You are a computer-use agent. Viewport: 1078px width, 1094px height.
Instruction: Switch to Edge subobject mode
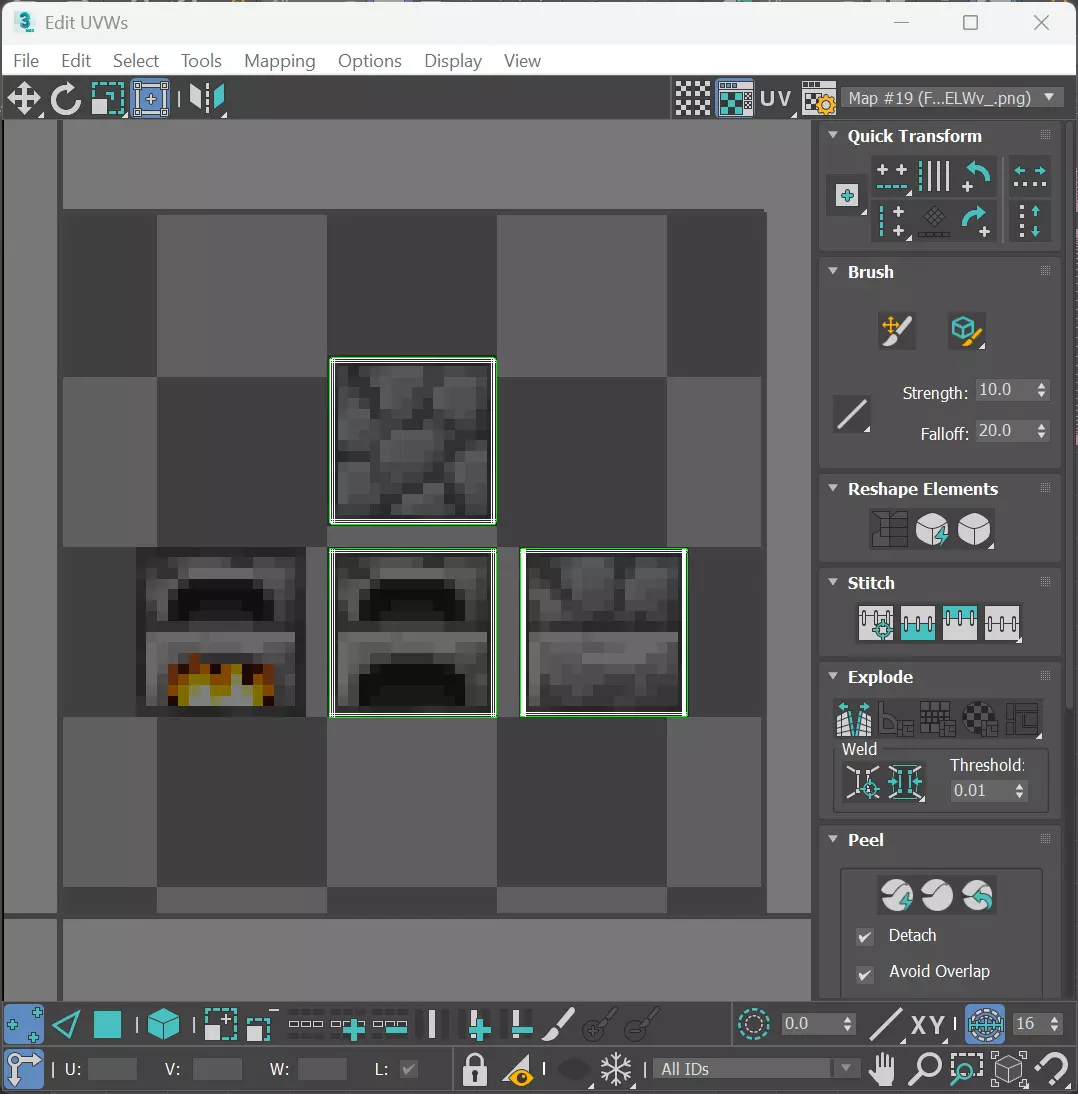[x=66, y=1025]
